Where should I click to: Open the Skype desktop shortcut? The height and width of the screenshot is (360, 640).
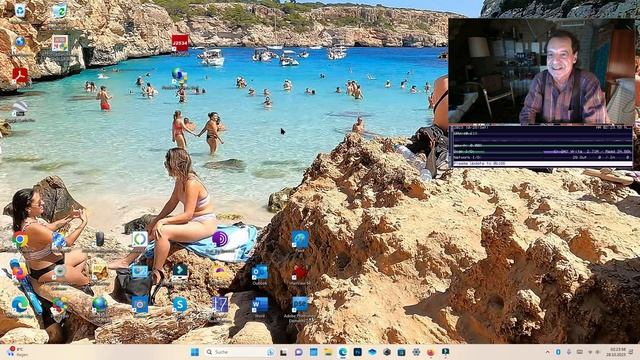180,304
